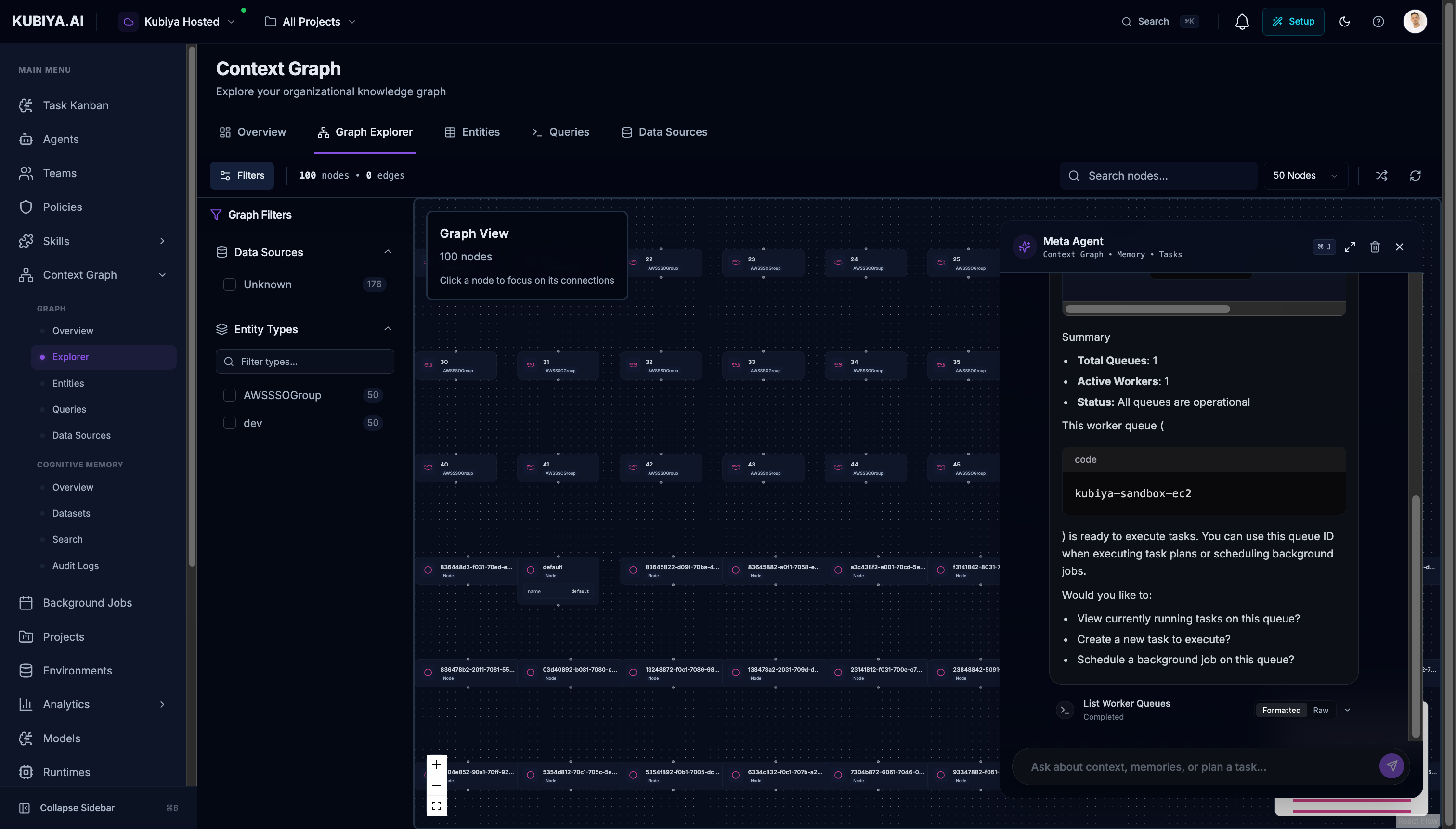The height and width of the screenshot is (829, 1456).
Task: Shuffle node layout using the shuffle icon
Action: (1382, 175)
